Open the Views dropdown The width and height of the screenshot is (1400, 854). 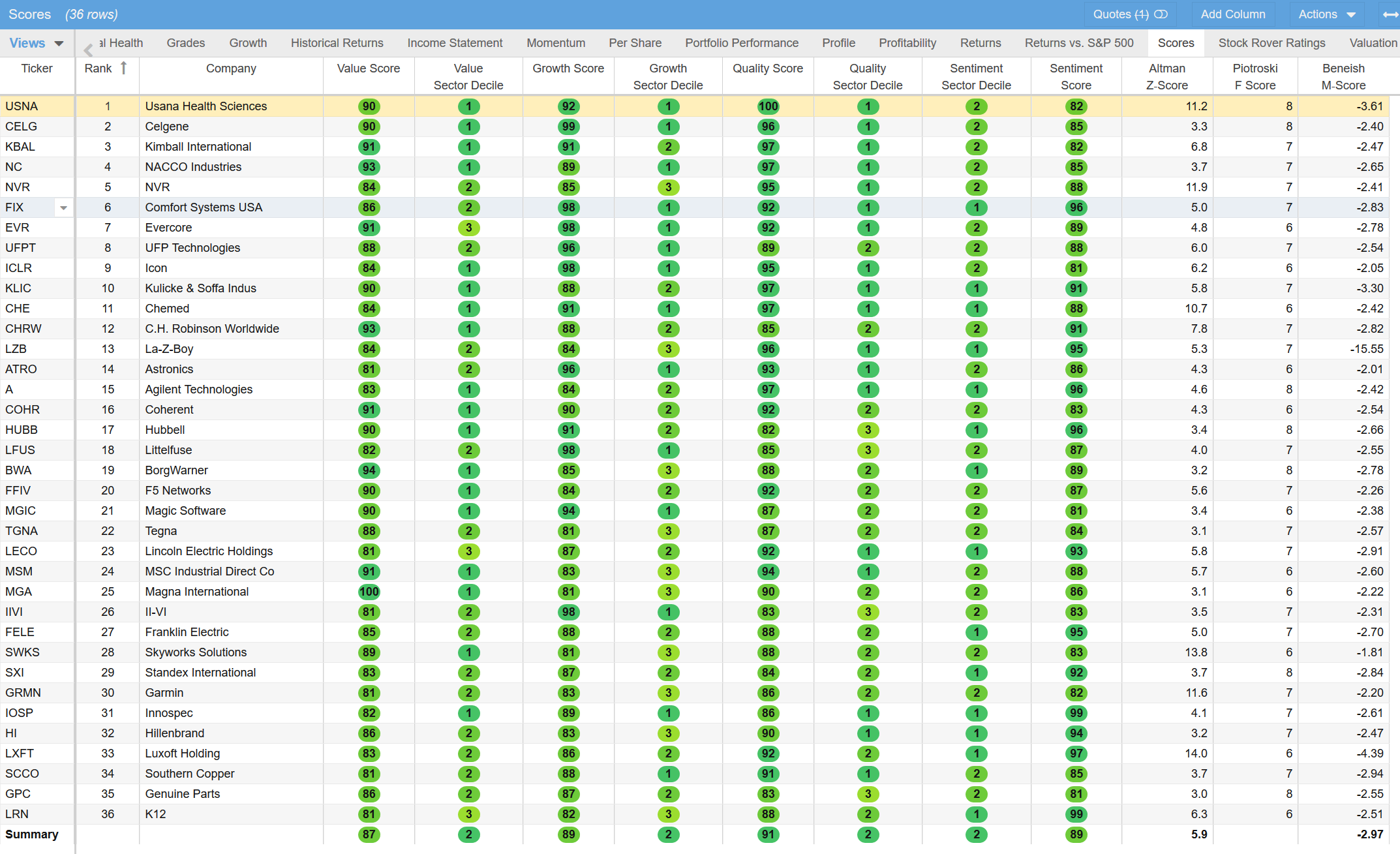tap(37, 43)
